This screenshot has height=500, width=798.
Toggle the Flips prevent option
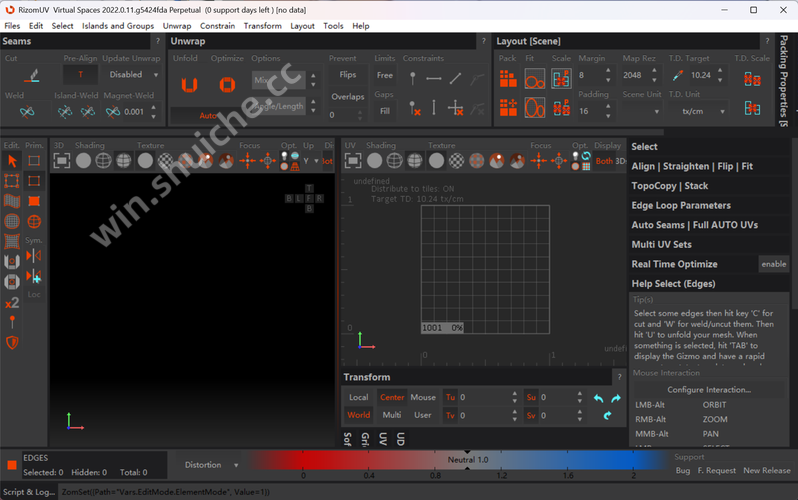(348, 75)
